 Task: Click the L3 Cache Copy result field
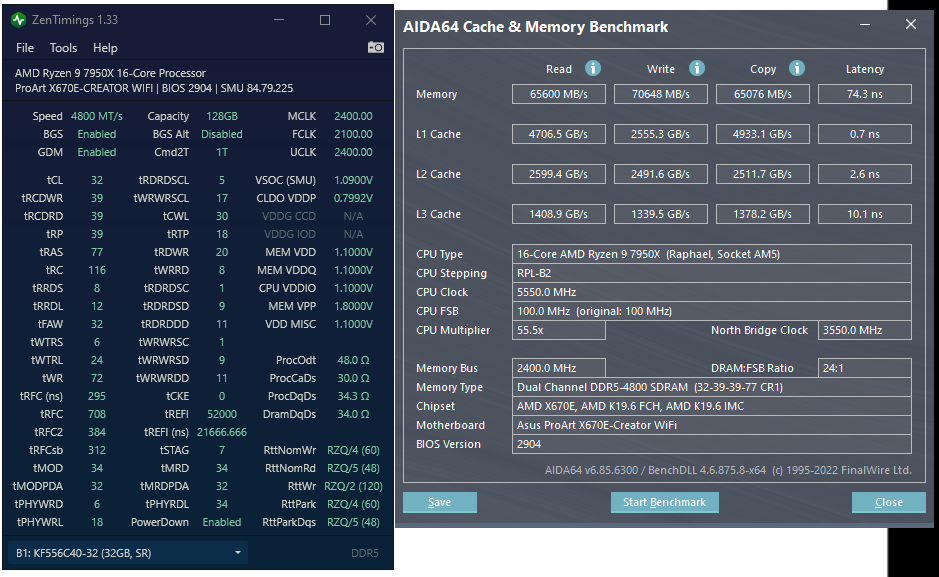click(x=762, y=214)
